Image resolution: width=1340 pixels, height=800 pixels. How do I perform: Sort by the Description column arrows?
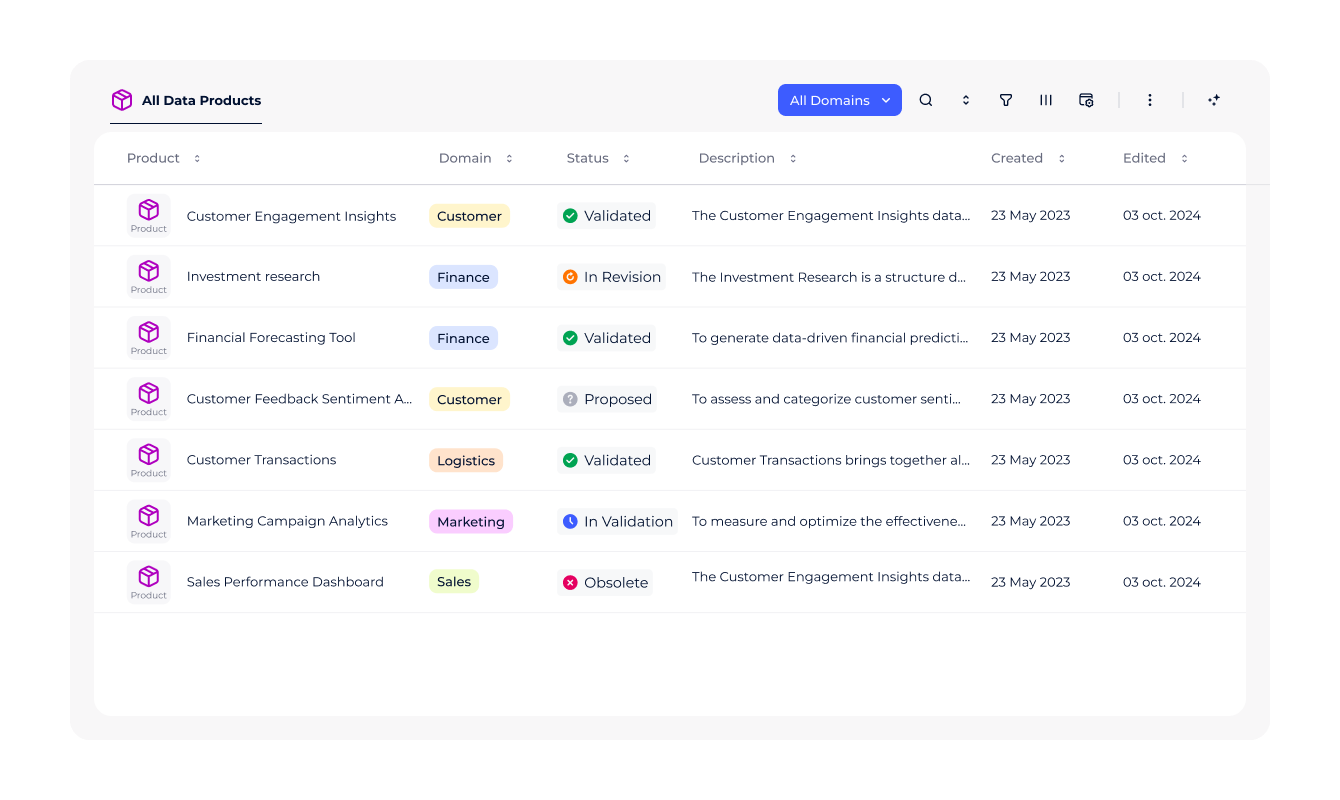[793, 158]
